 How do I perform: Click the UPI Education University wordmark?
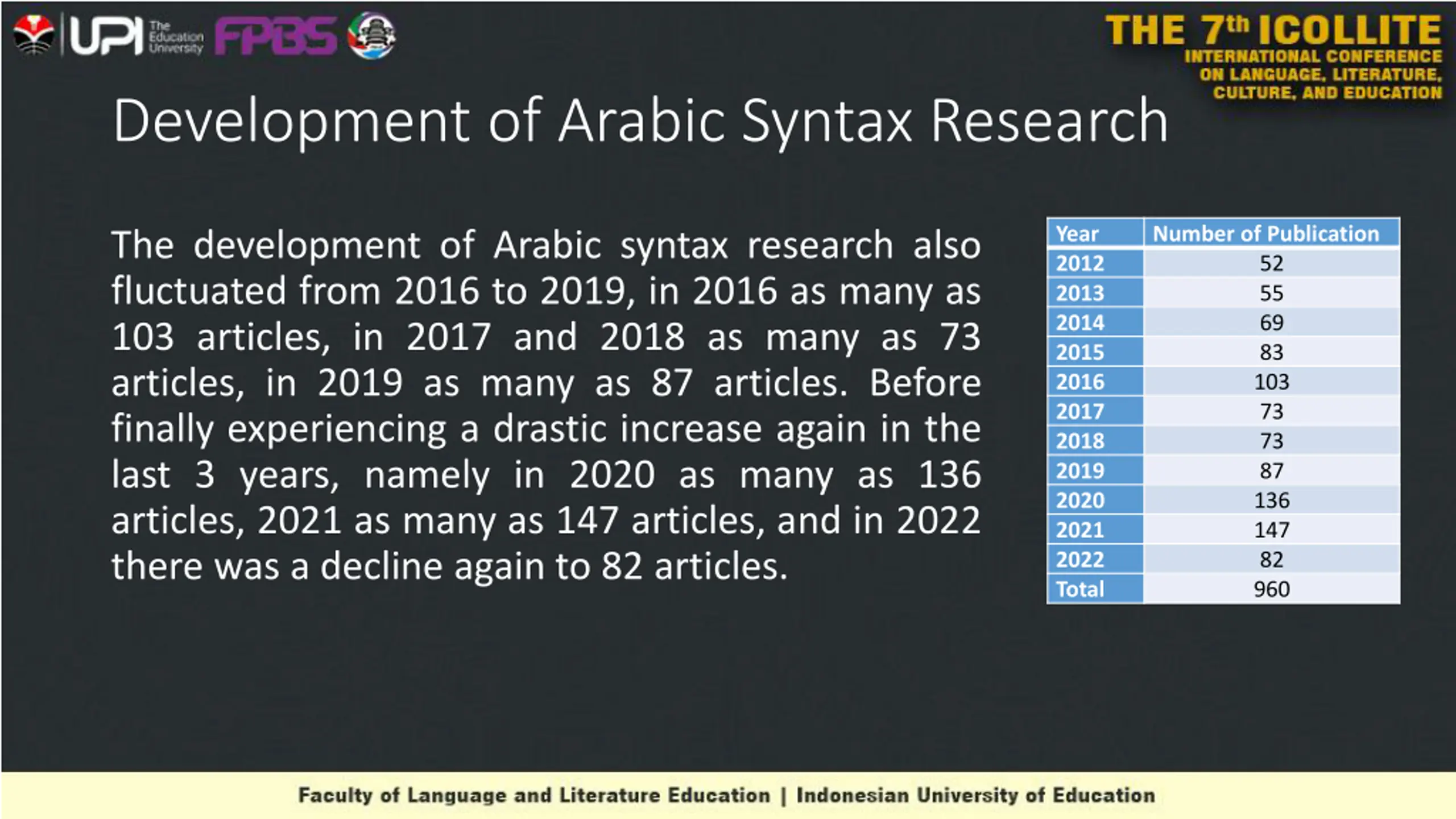coord(136,36)
